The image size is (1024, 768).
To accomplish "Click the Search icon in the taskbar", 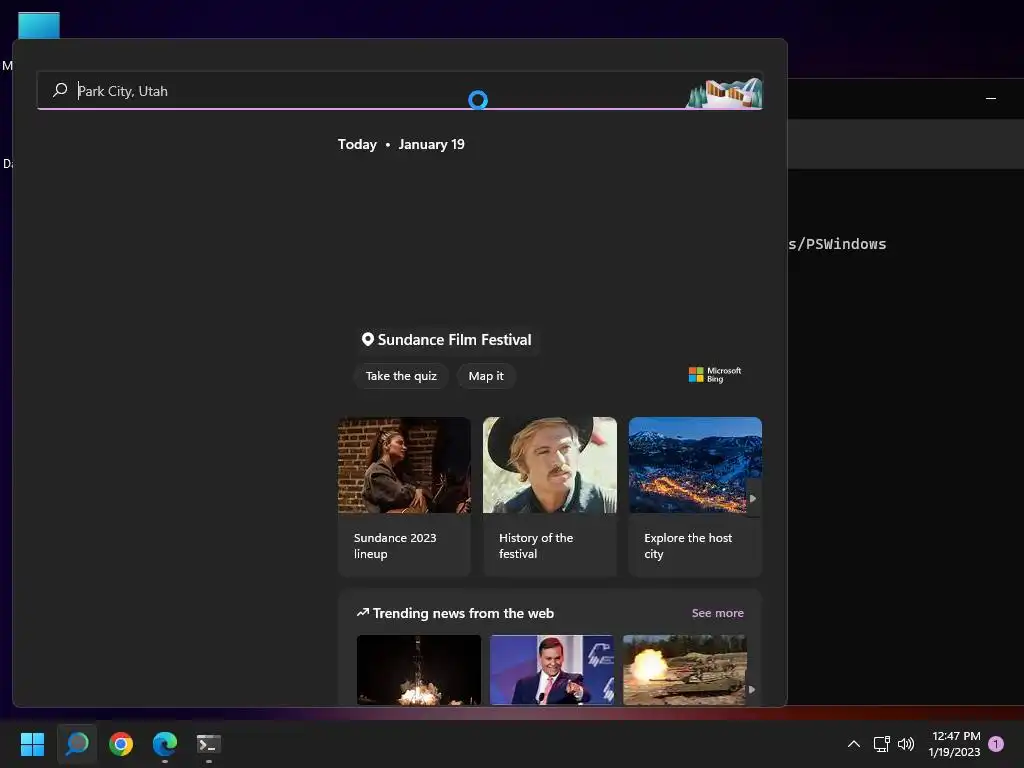I will (77, 744).
